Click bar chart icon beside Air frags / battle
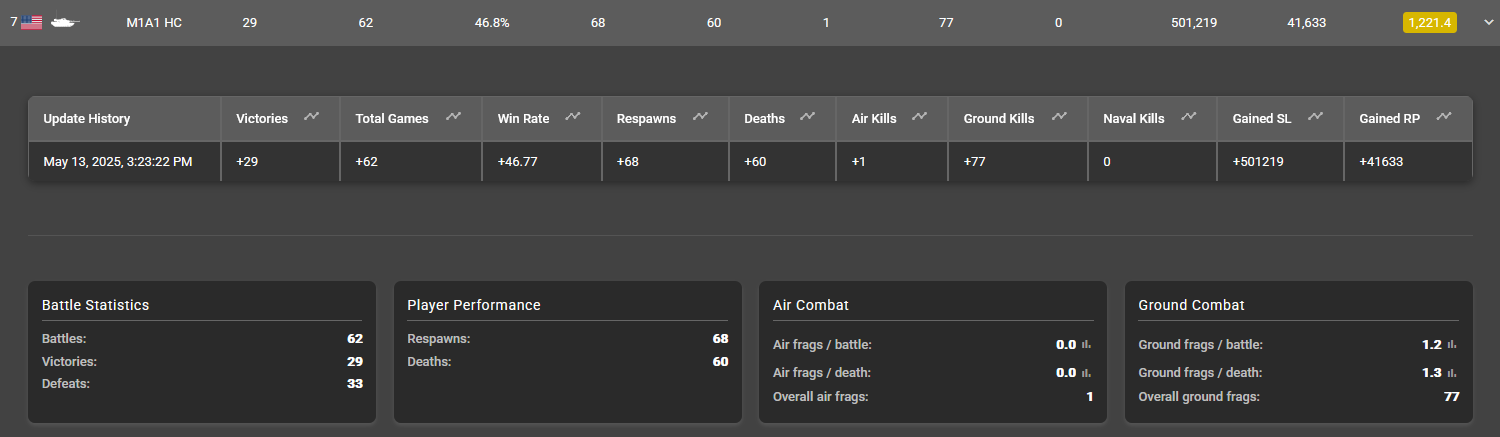The height and width of the screenshot is (437, 1500). pos(1087,345)
